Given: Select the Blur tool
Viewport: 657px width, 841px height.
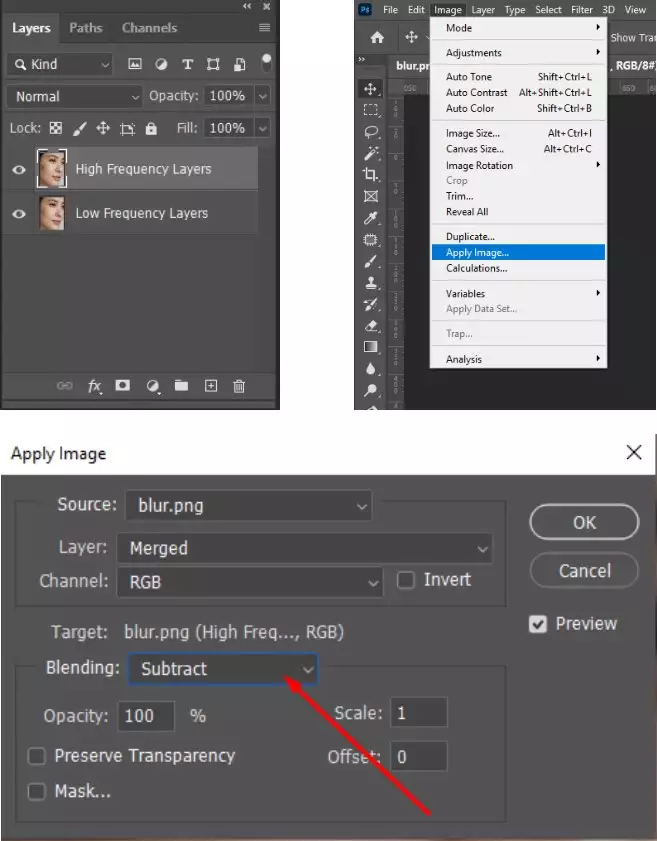Looking at the screenshot, I should tap(371, 369).
